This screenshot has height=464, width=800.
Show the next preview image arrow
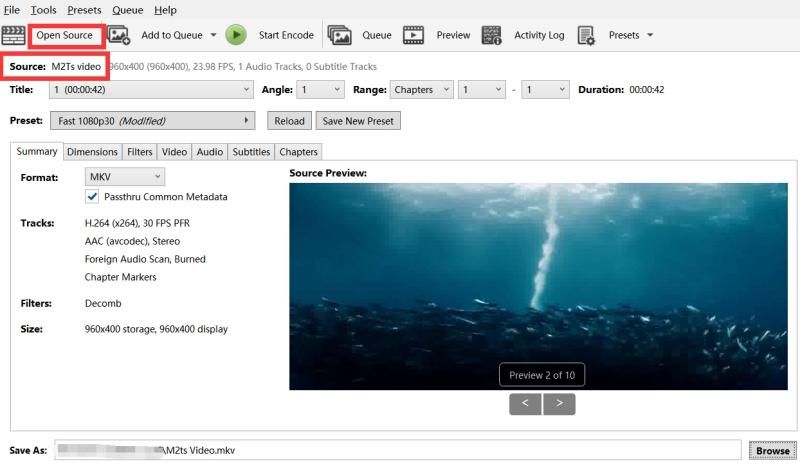coord(559,403)
